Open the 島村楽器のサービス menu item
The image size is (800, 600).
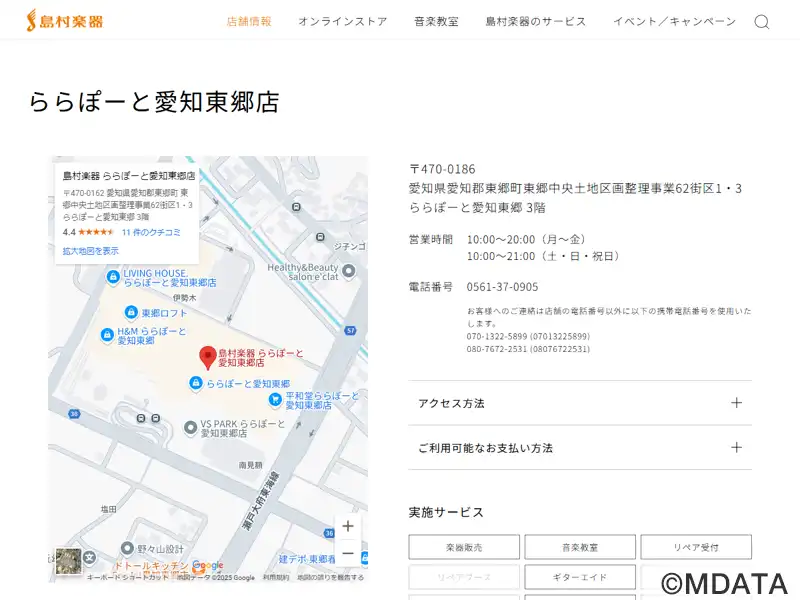point(536,21)
